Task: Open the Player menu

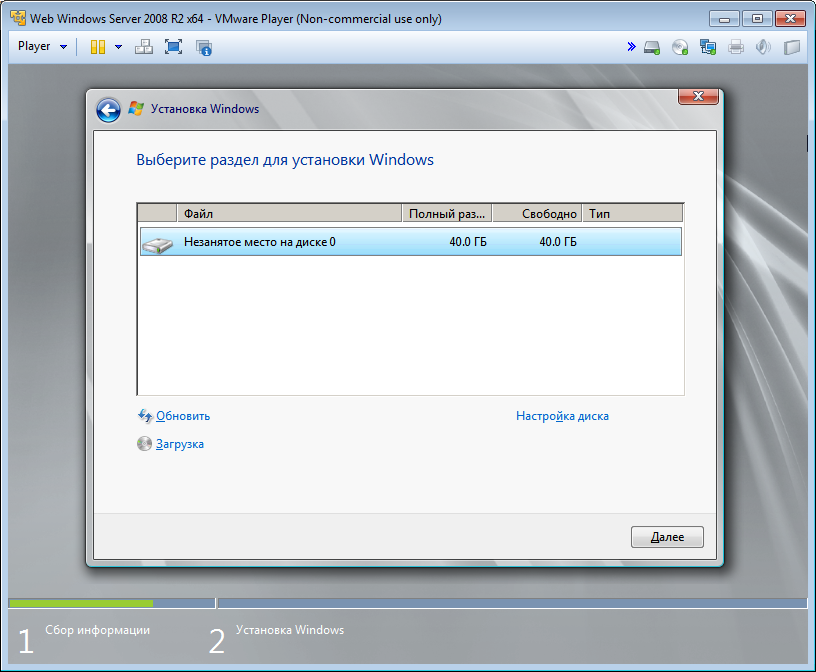Action: click(42, 46)
